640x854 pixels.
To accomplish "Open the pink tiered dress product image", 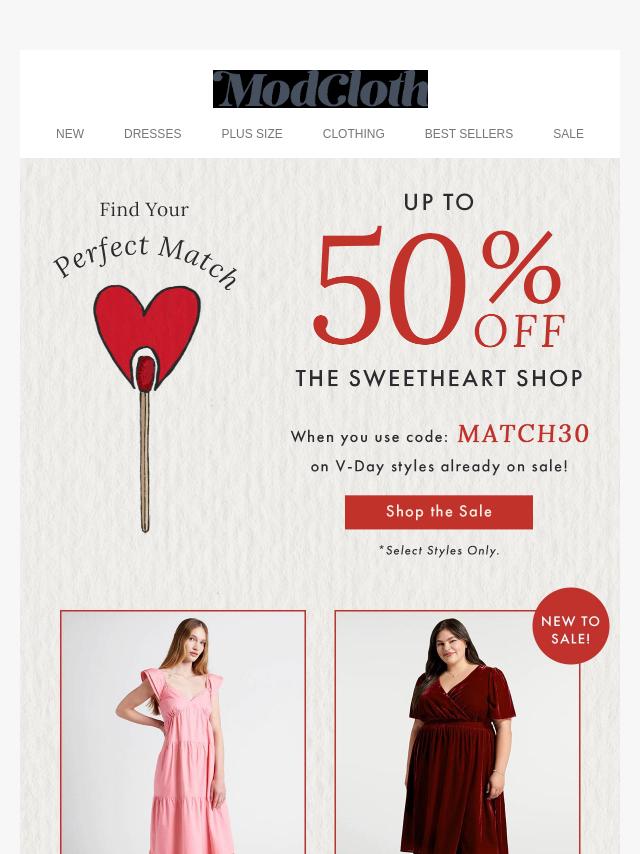I will 183,732.
